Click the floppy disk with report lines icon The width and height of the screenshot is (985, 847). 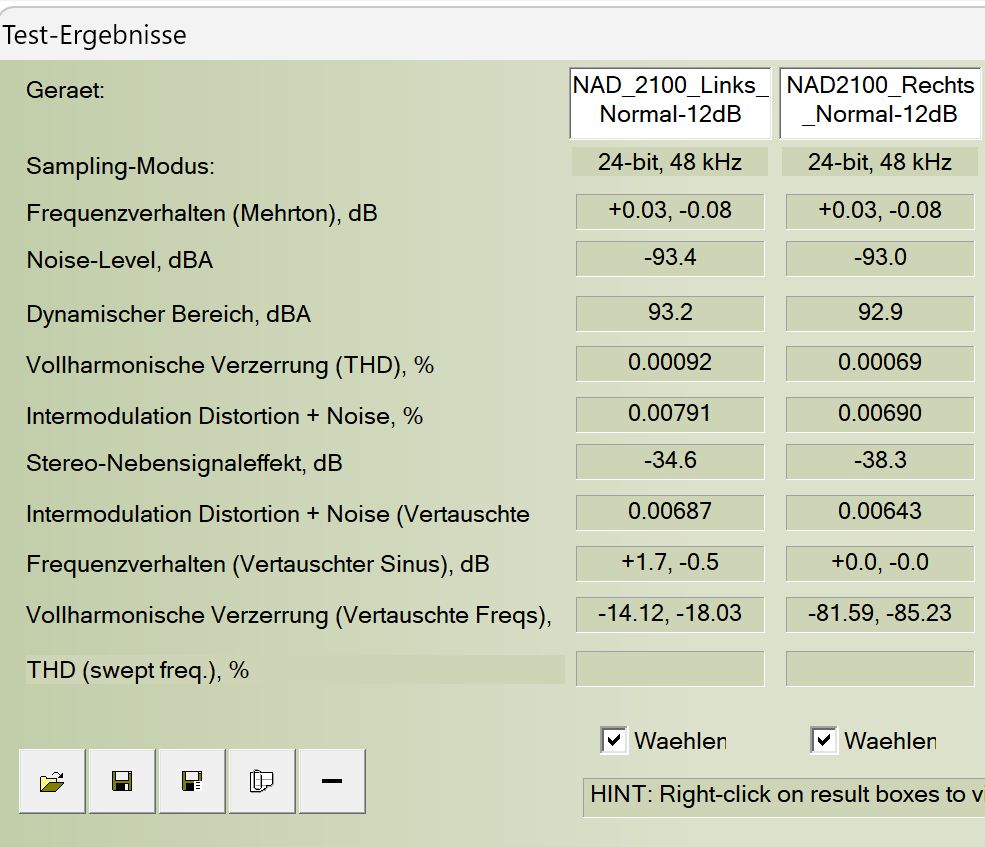pos(192,782)
